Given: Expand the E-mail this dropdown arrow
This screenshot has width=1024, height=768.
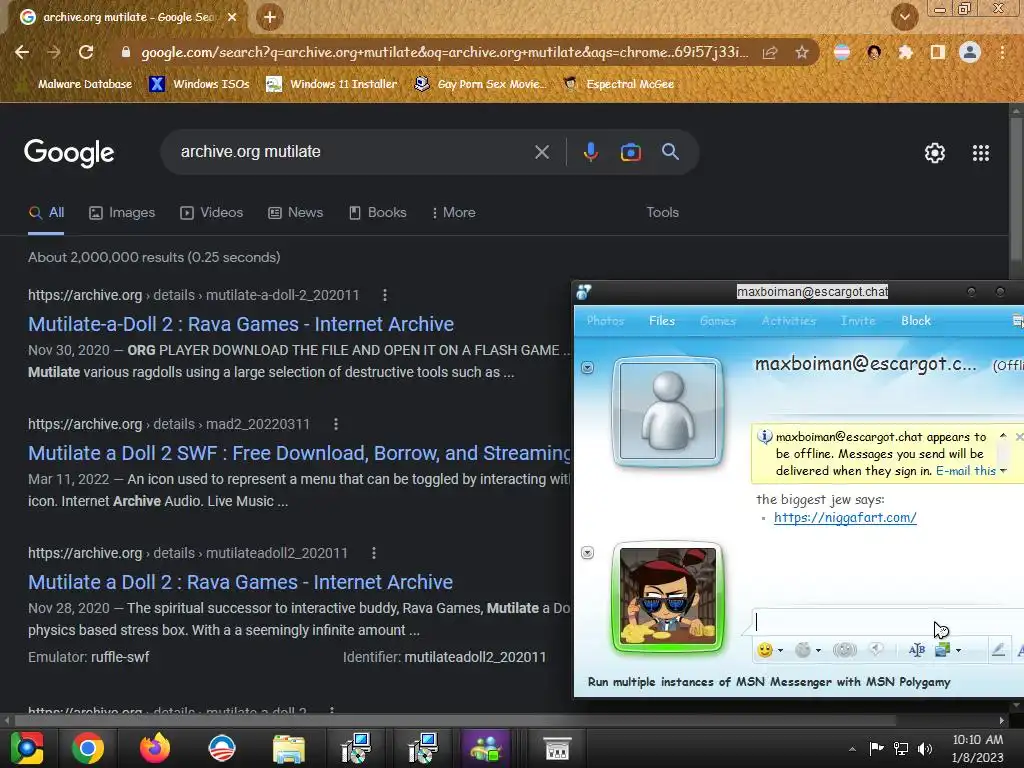Looking at the screenshot, I should (1003, 472).
